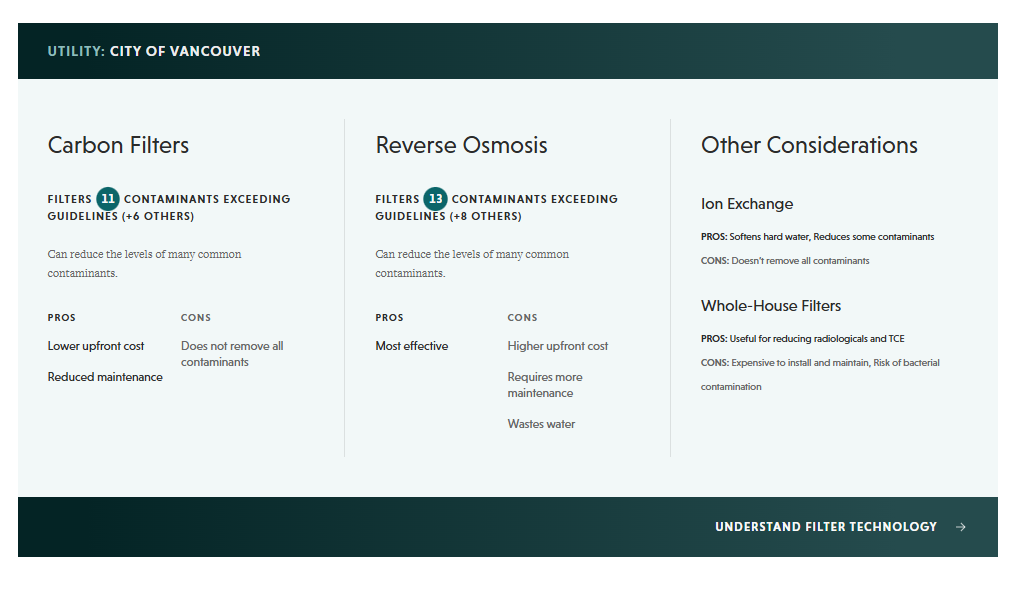Click Higher upfront cost con
This screenshot has height=594, width=1026.
pyautogui.click(x=558, y=346)
